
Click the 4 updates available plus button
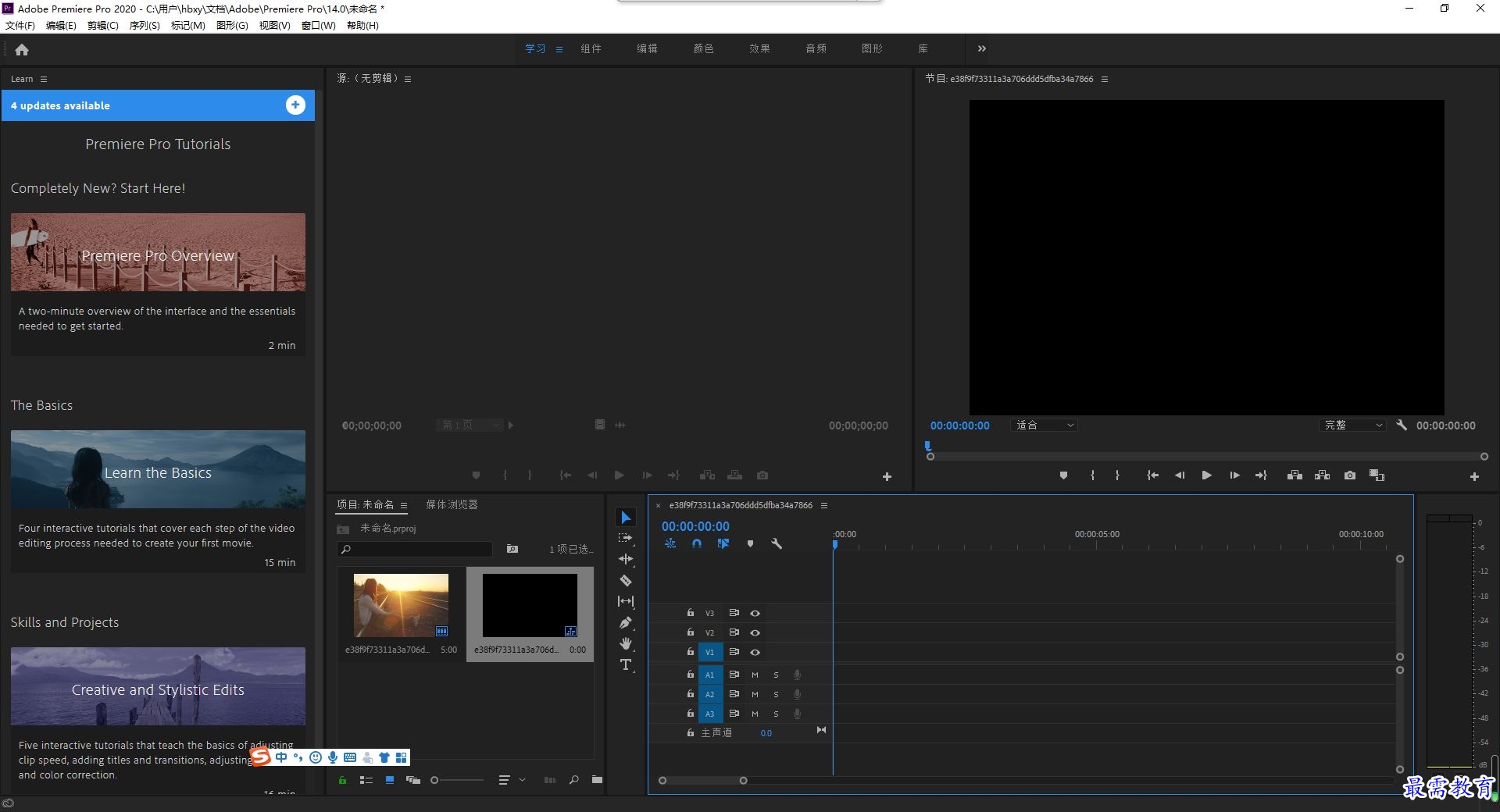[295, 105]
